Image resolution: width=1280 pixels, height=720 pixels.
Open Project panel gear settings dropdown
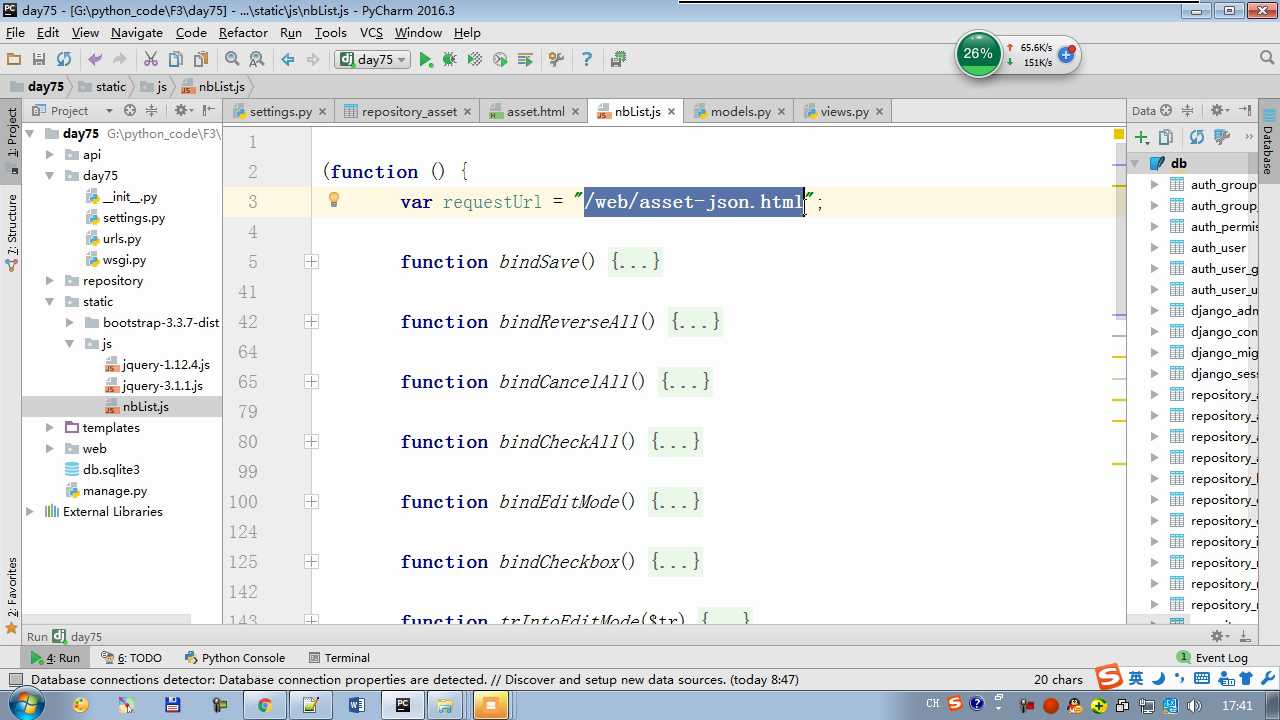[x=183, y=111]
